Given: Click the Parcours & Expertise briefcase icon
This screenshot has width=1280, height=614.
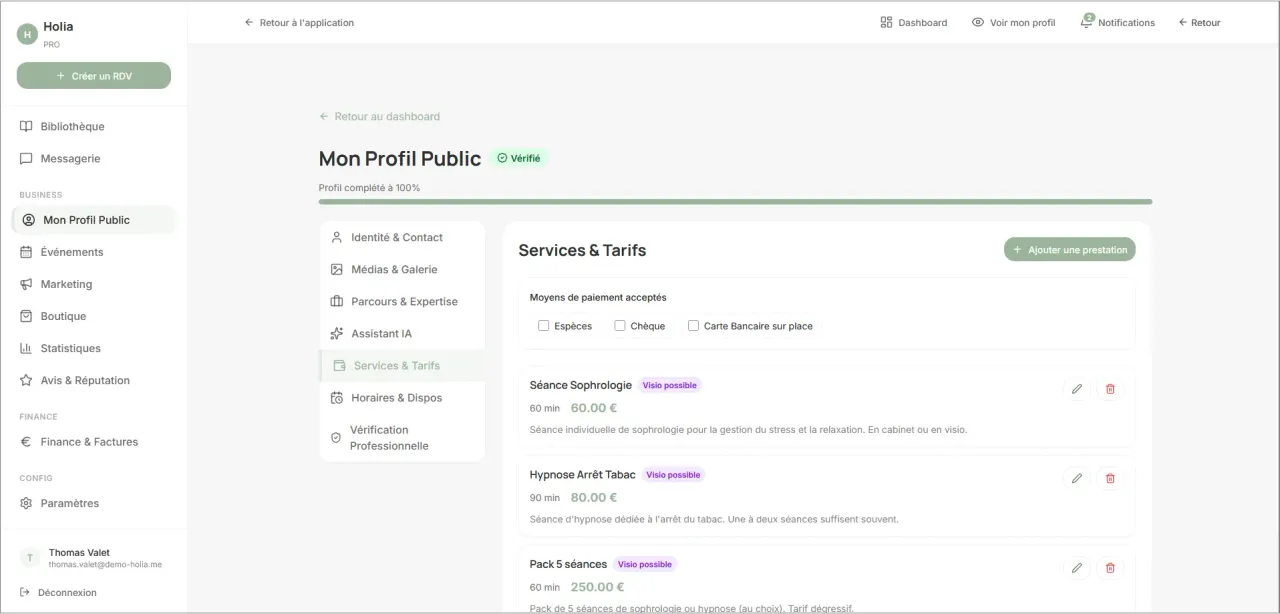Looking at the screenshot, I should click(337, 302).
